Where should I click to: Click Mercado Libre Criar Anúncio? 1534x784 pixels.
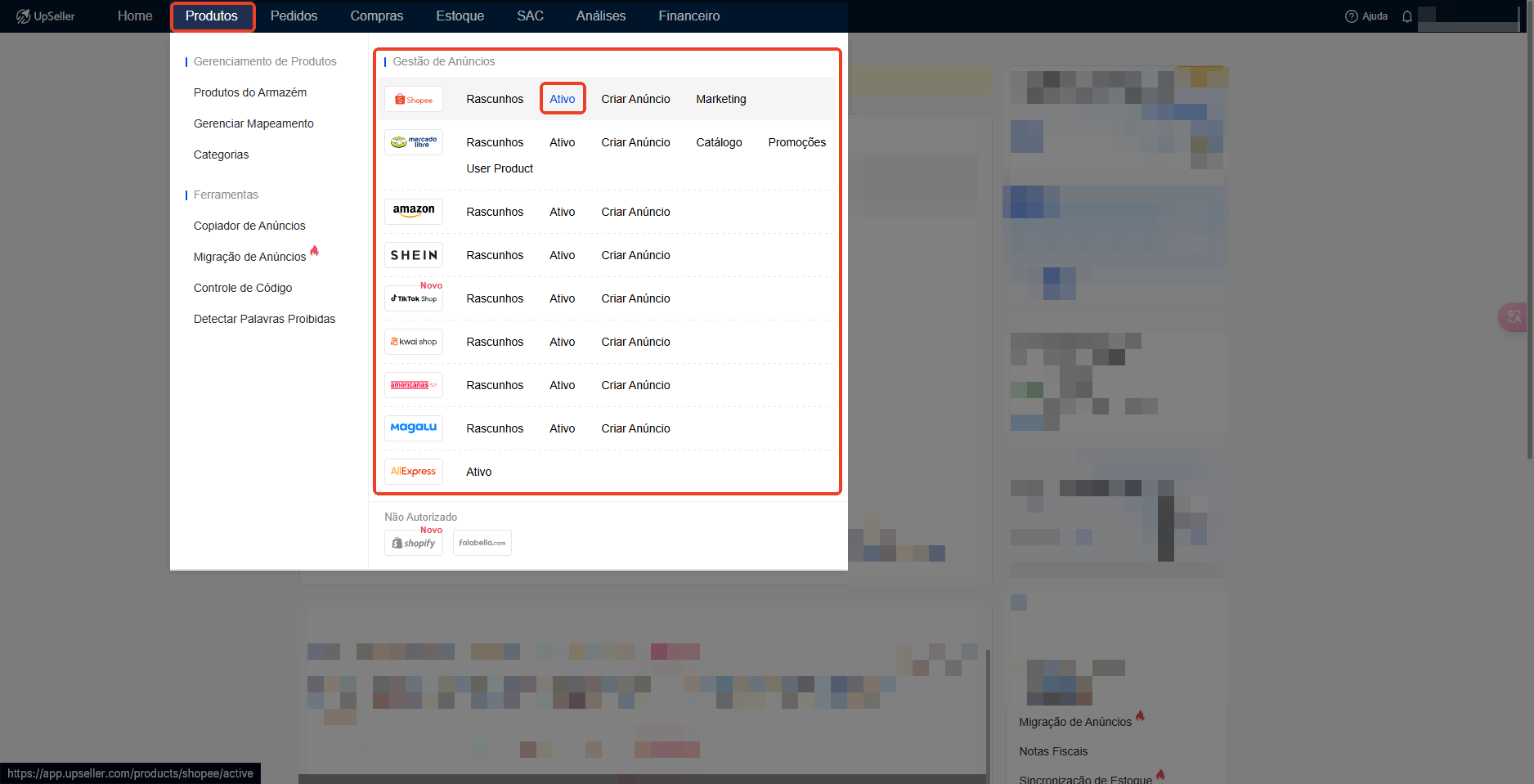click(636, 142)
